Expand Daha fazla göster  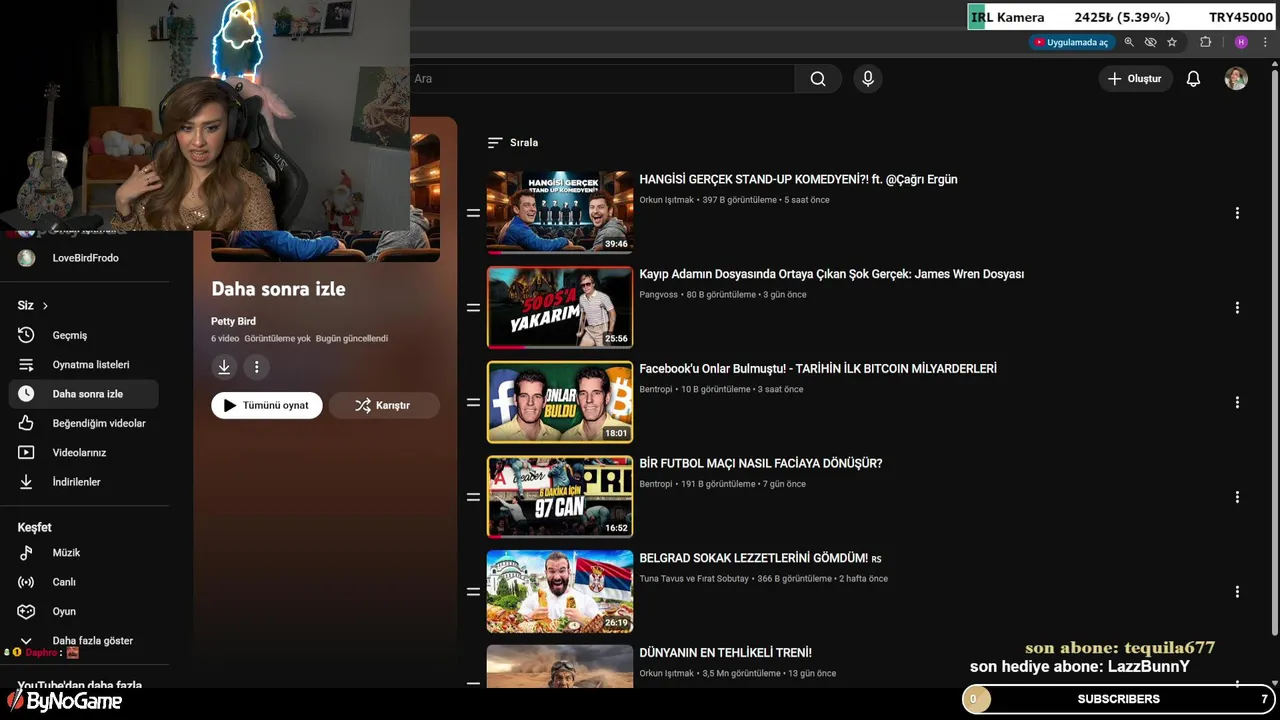point(82,641)
